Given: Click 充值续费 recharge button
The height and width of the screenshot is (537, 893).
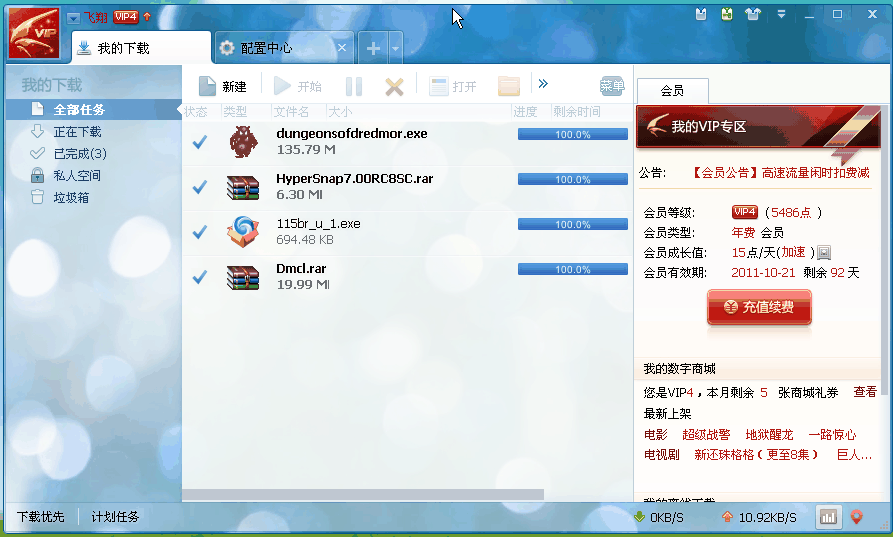Looking at the screenshot, I should tap(759, 308).
